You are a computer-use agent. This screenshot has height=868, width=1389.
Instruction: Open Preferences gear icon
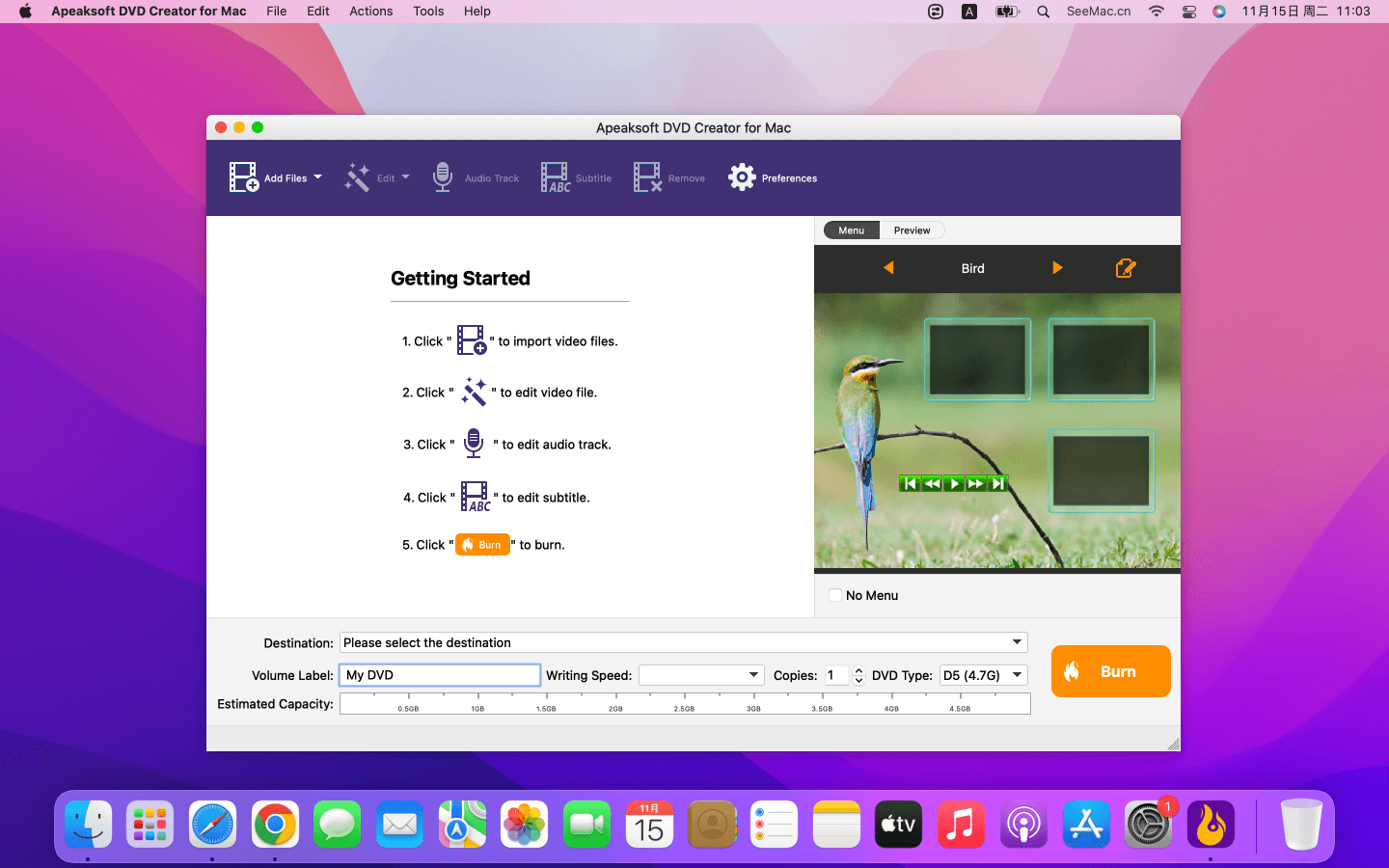coord(742,177)
